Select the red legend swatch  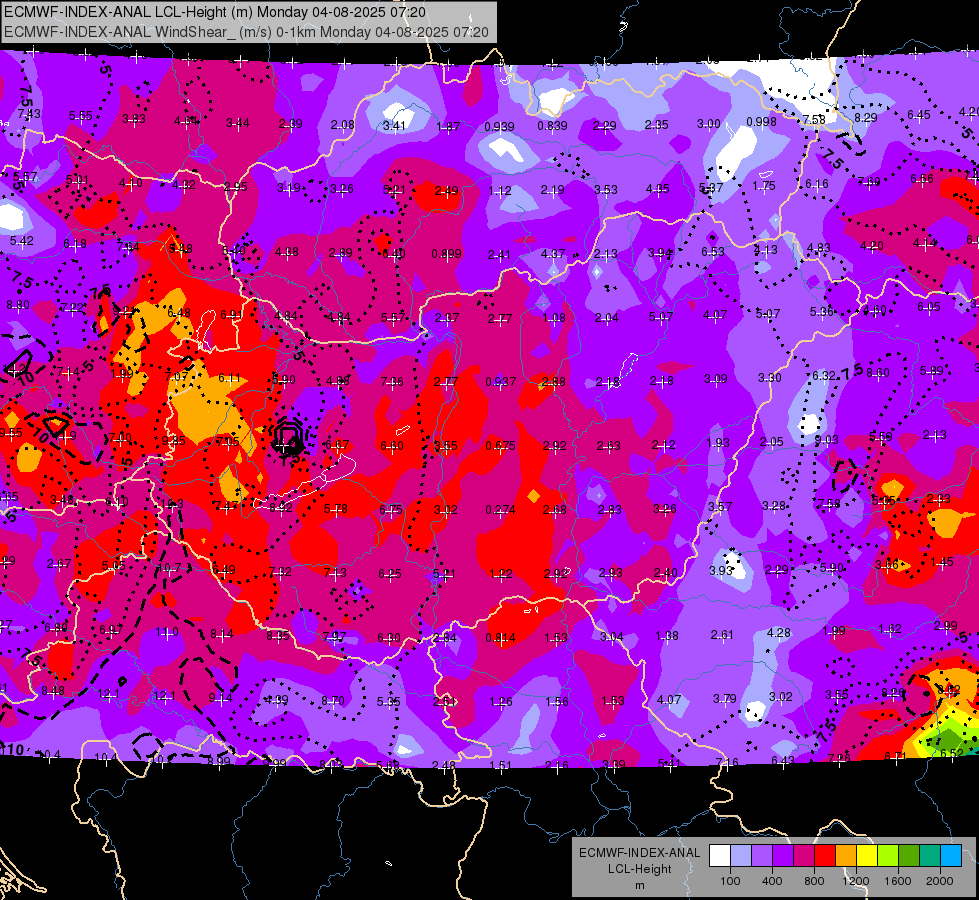coord(825,856)
